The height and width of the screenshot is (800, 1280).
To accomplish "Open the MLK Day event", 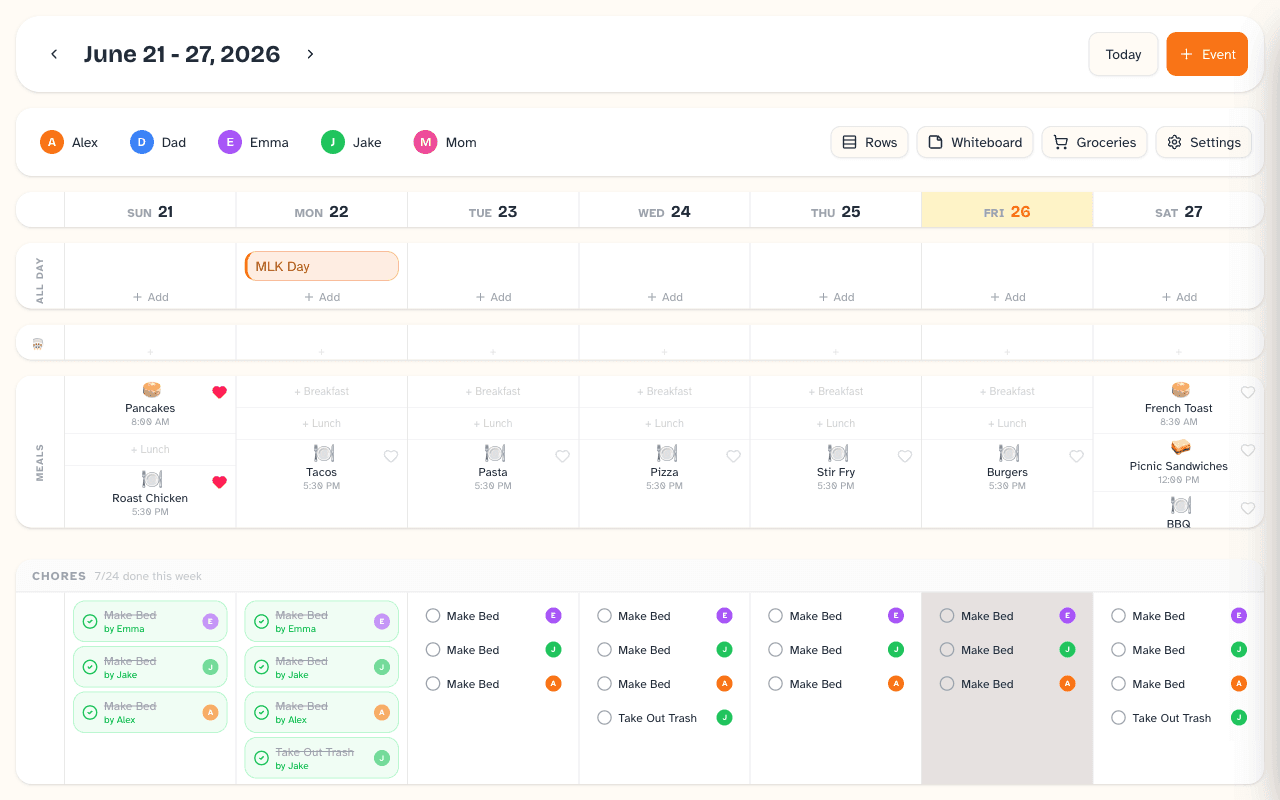I will pyautogui.click(x=322, y=266).
